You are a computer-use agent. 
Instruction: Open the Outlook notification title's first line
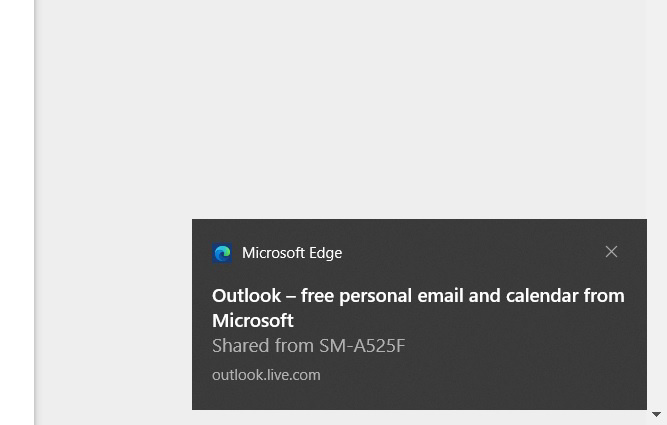coord(418,296)
